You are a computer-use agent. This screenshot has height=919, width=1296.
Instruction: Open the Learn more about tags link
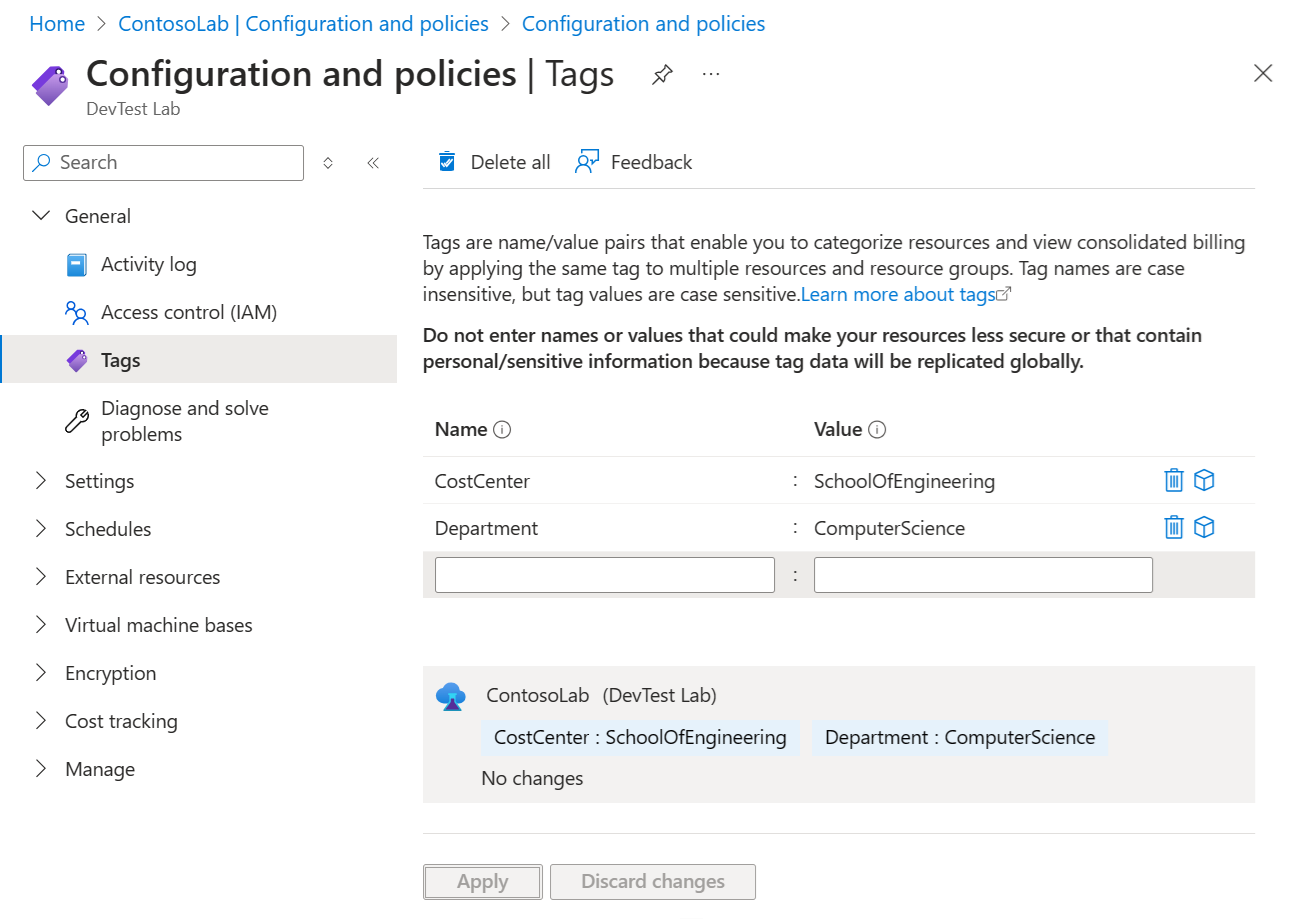tap(897, 293)
